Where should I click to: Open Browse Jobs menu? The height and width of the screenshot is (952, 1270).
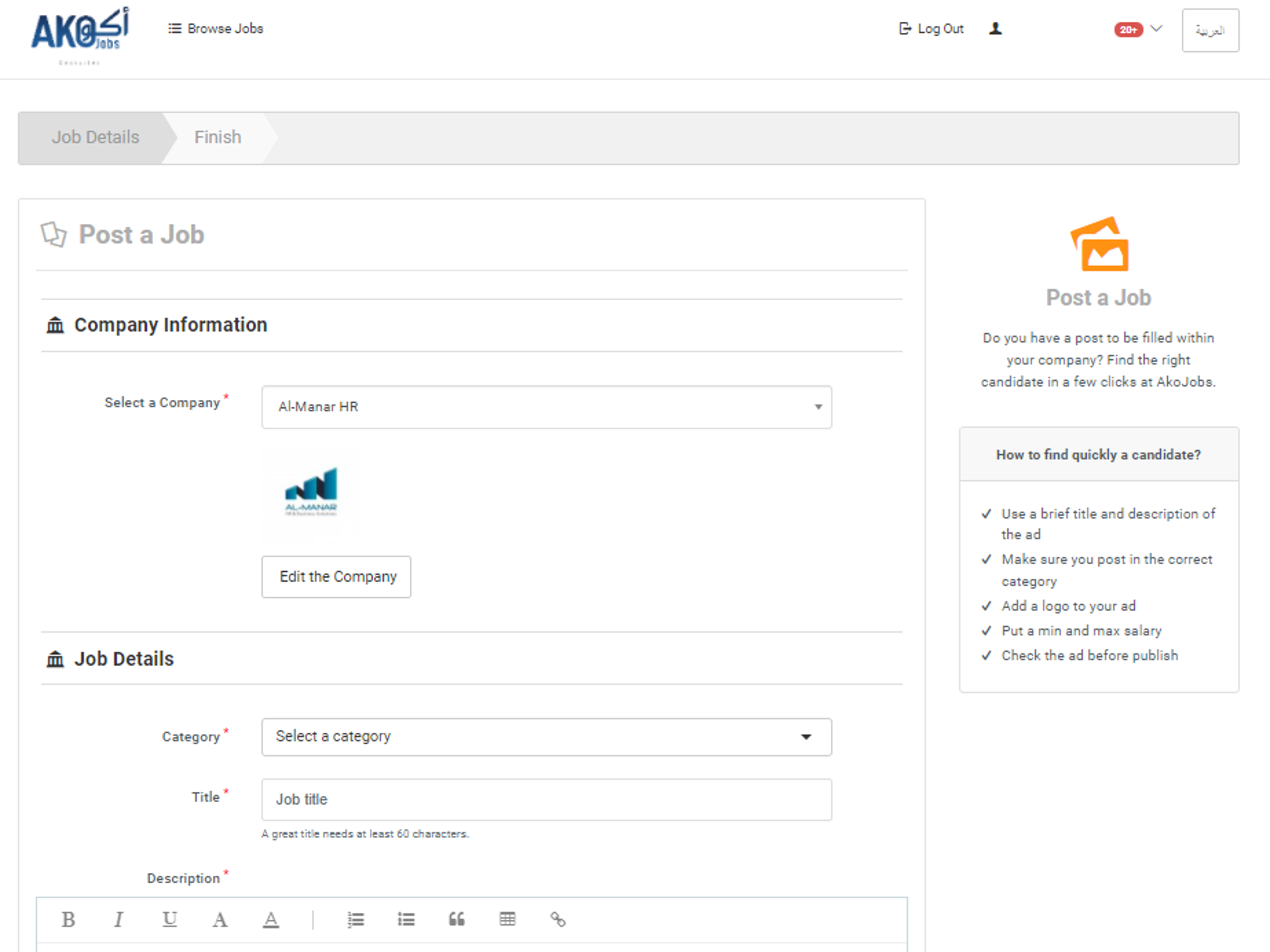click(216, 29)
